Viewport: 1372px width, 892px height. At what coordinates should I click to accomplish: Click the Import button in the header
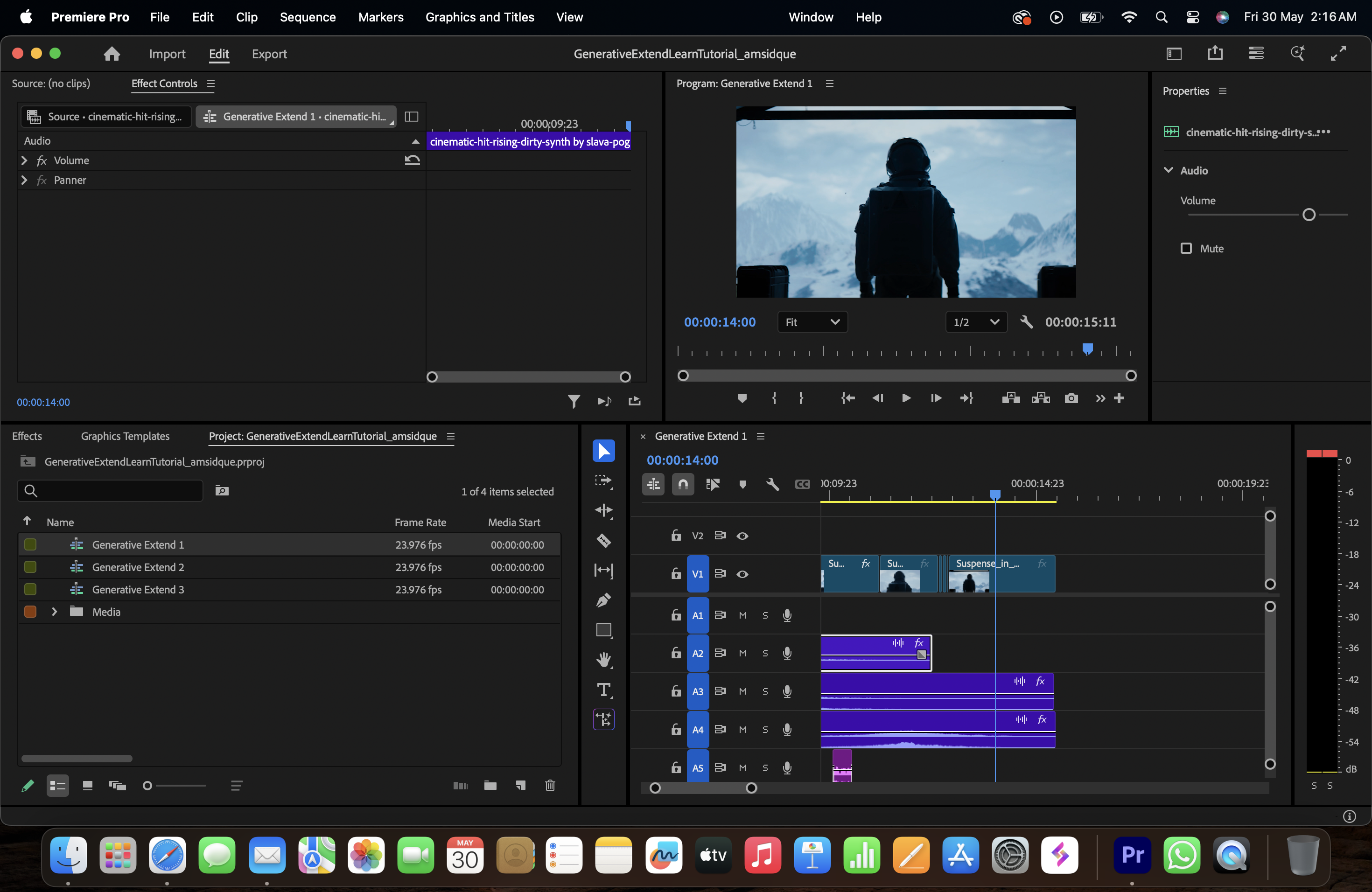[x=167, y=54]
